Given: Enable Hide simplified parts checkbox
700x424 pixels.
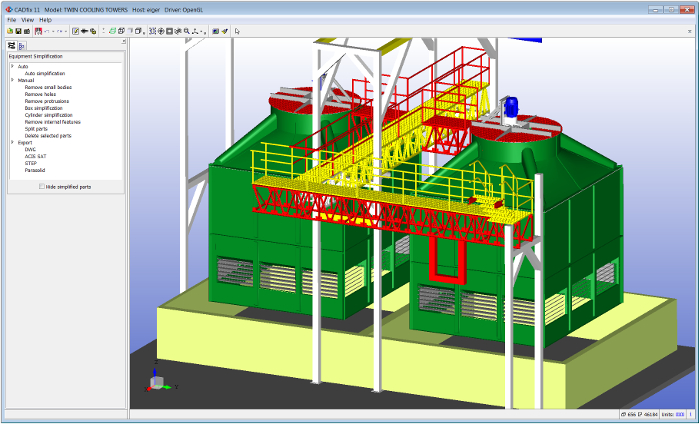Looking at the screenshot, I should (41, 186).
